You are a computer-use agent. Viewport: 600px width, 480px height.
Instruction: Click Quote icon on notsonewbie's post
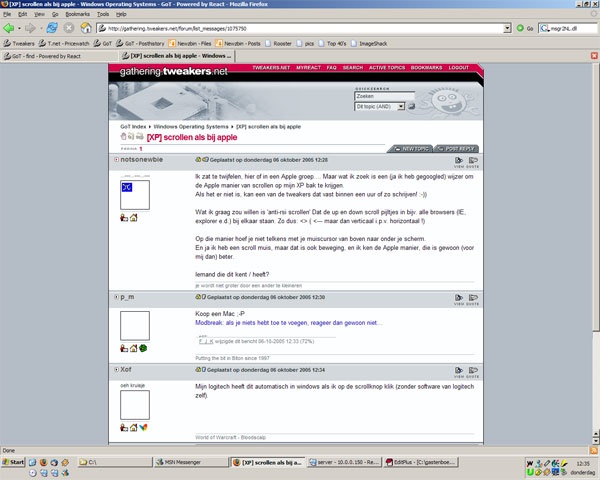(473, 162)
